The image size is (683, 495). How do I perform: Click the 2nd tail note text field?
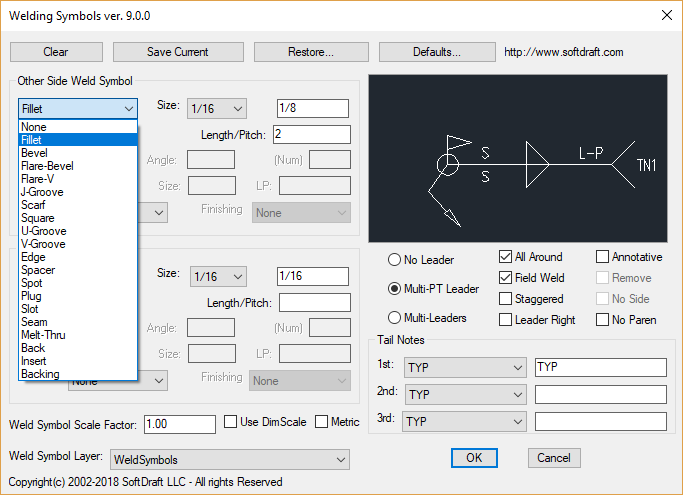click(601, 394)
